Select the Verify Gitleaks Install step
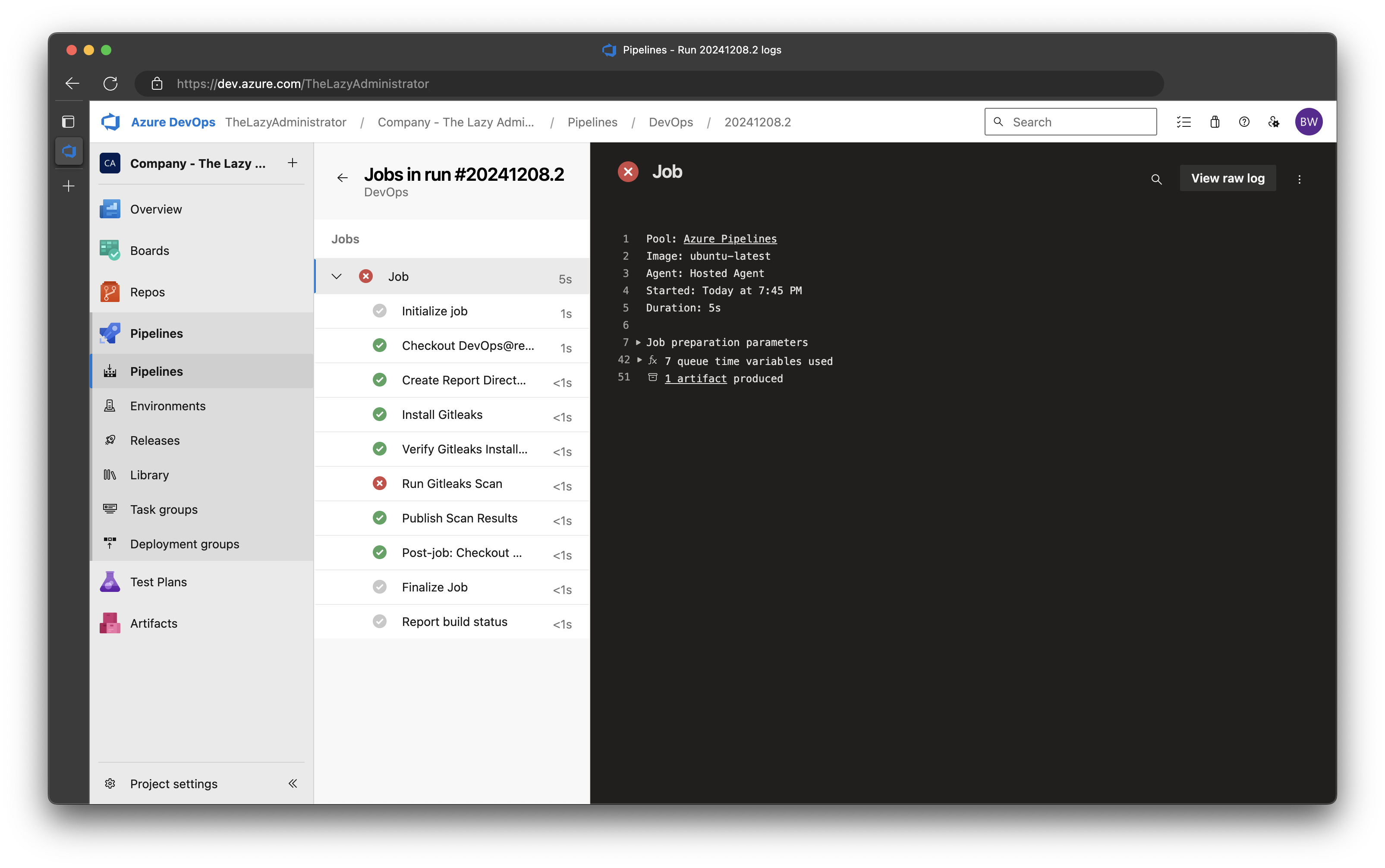The height and width of the screenshot is (868, 1385). (452, 448)
